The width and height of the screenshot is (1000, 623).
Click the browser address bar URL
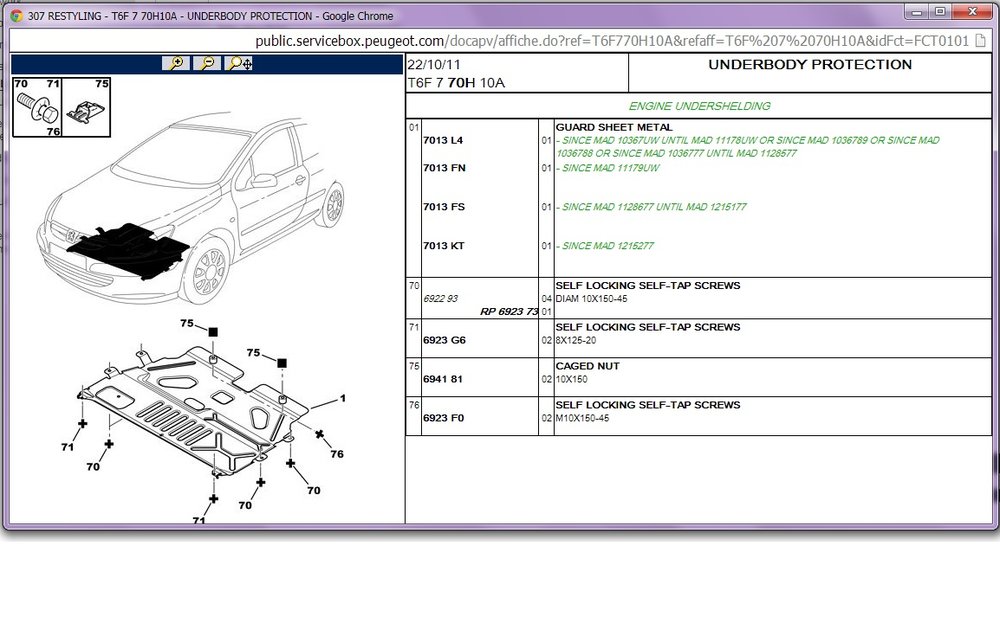[x=612, y=41]
